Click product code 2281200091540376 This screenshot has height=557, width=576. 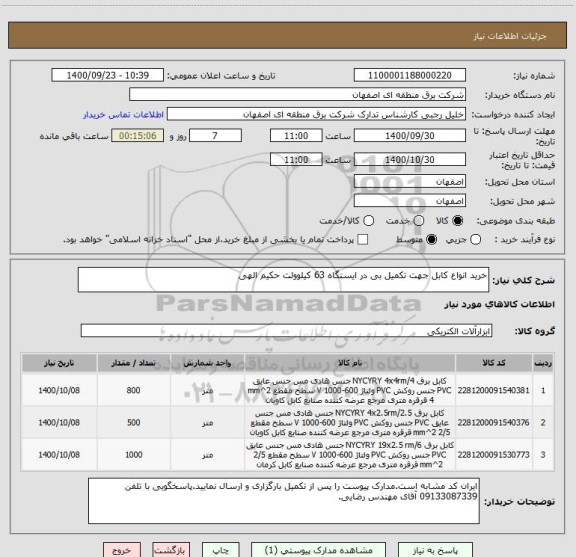[493, 423]
